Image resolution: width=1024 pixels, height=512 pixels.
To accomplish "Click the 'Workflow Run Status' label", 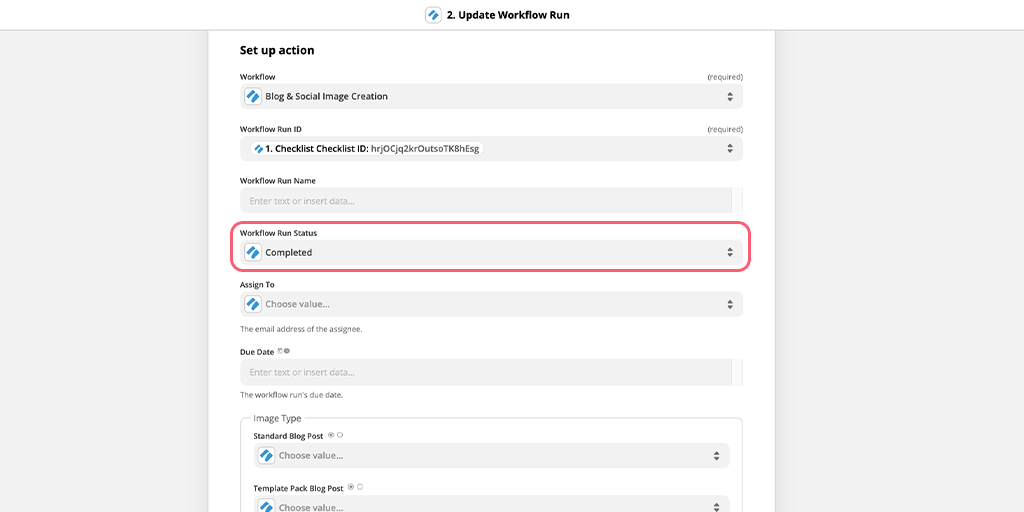I will (278, 232).
